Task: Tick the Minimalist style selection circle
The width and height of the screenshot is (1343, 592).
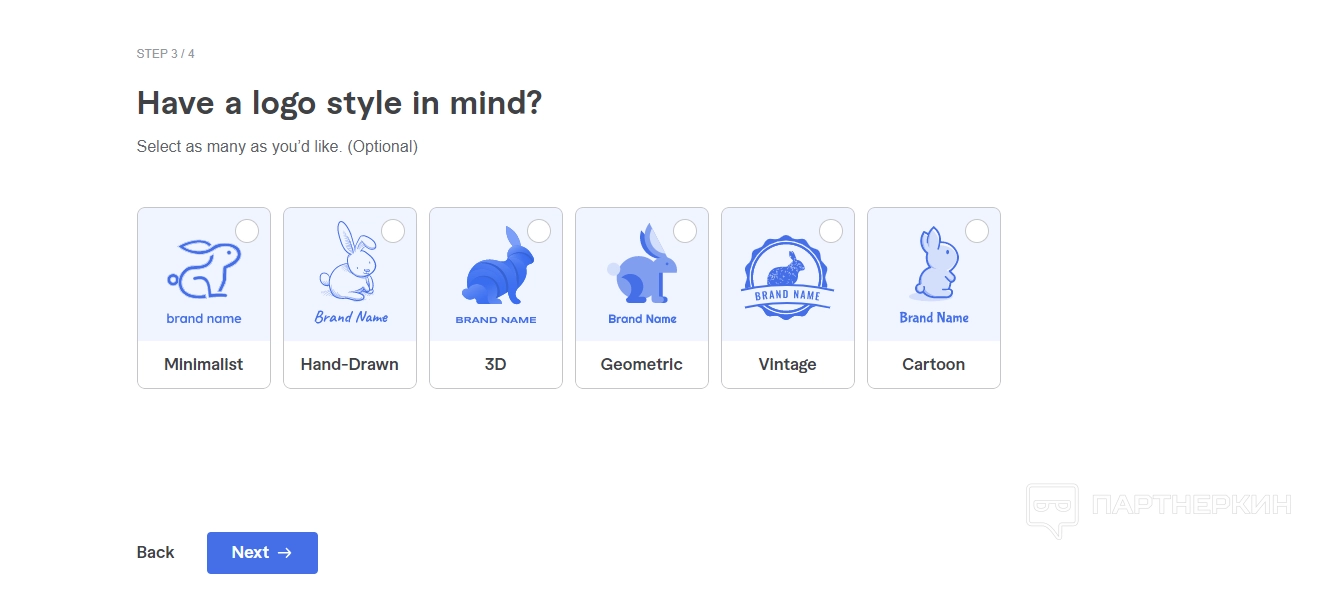Action: 247,231
